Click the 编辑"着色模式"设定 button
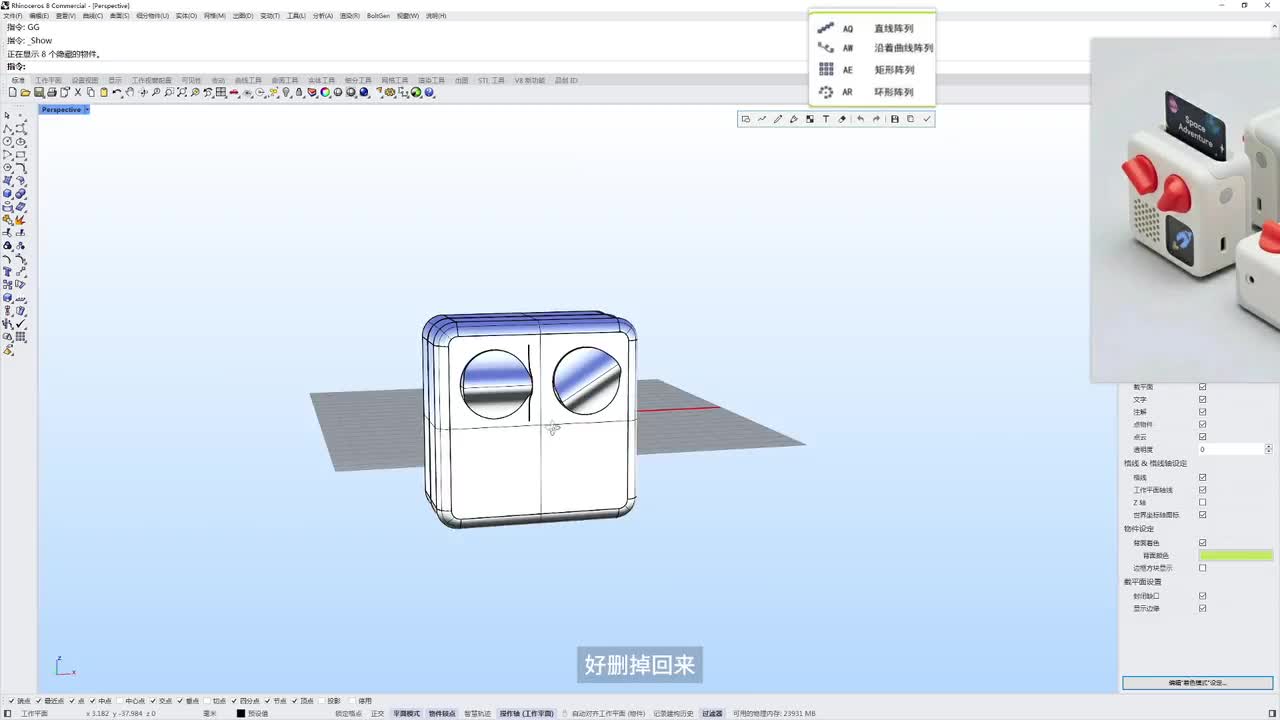Viewport: 1280px width, 720px height. [x=1198, y=683]
